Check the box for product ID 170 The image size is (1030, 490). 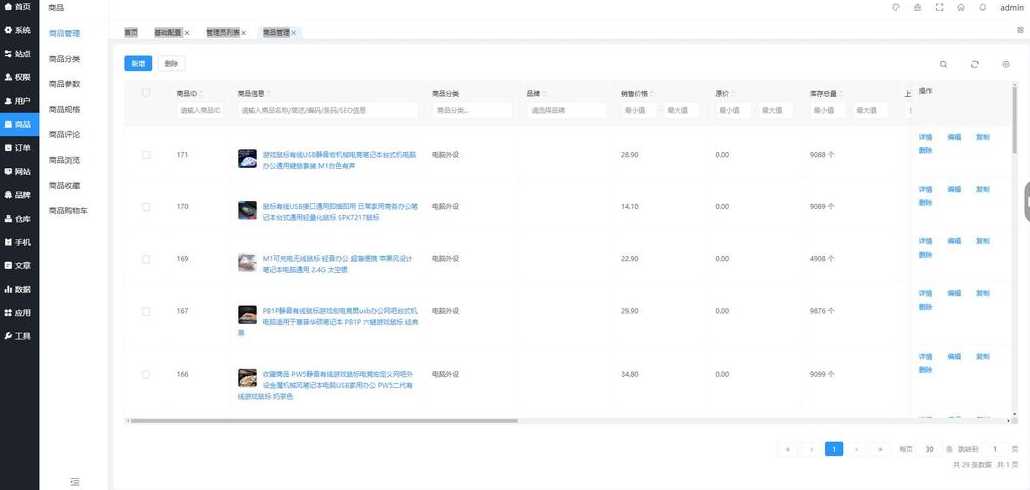click(146, 207)
